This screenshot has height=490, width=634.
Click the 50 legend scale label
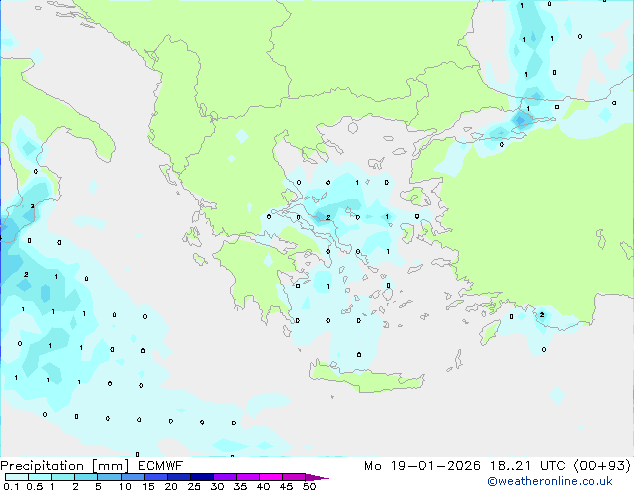click(309, 486)
